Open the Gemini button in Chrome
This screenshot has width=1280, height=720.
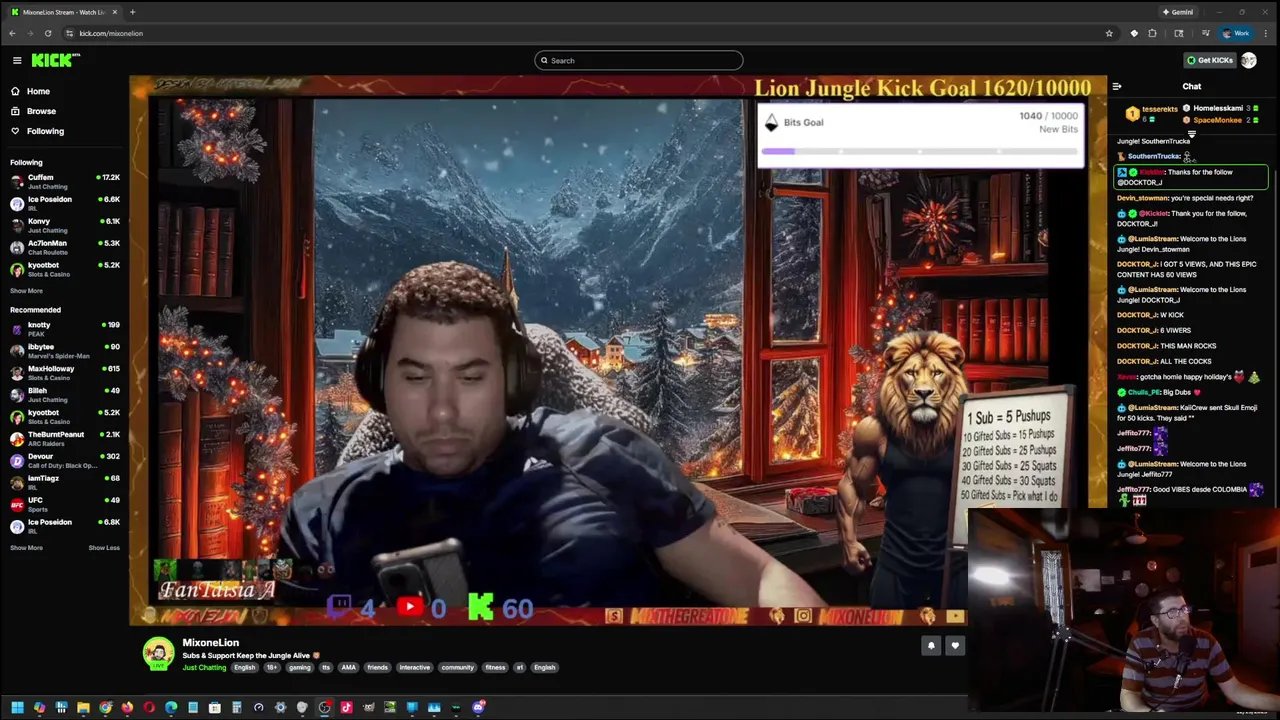point(1178,12)
